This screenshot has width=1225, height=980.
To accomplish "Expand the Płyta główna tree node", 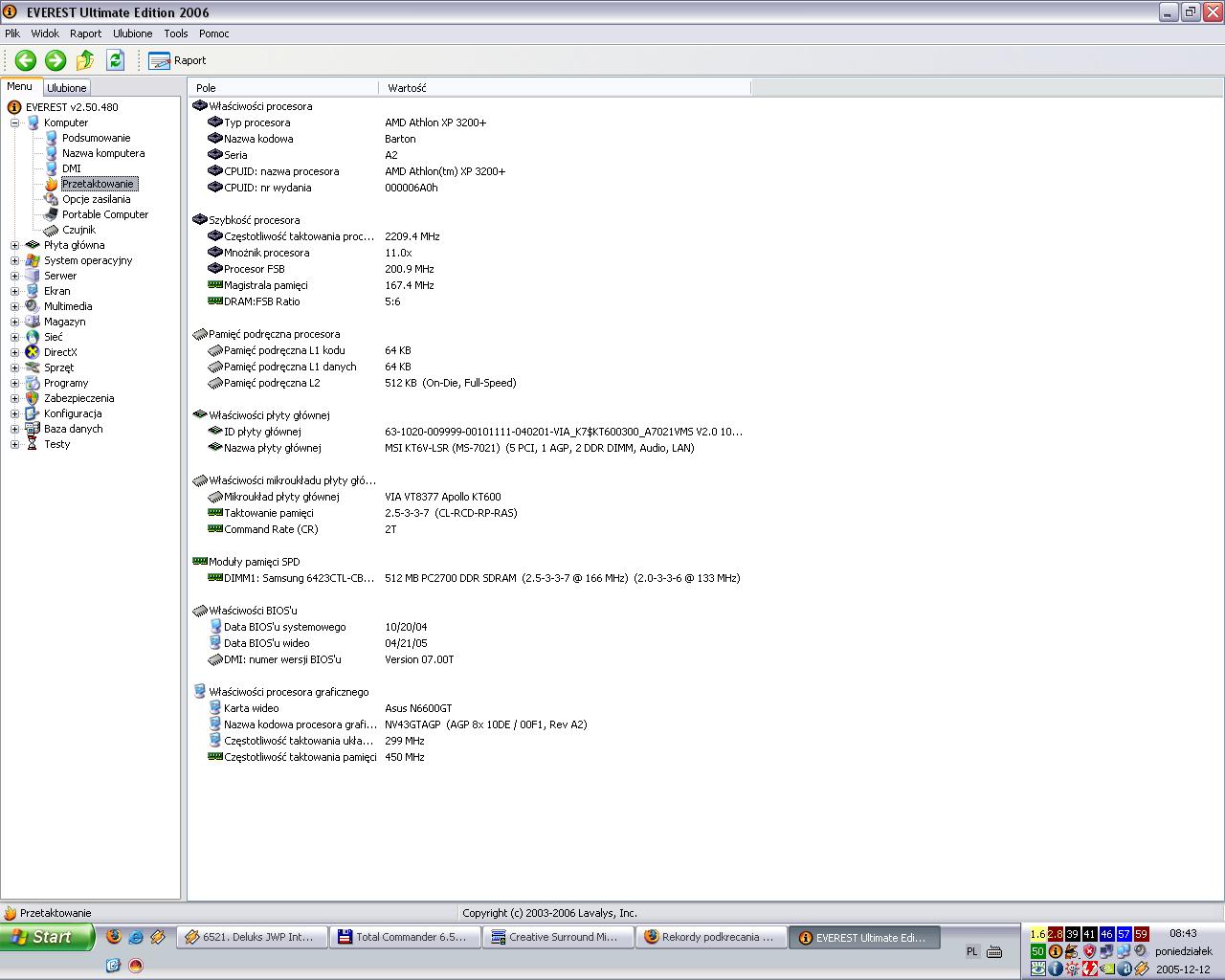I will coord(14,245).
